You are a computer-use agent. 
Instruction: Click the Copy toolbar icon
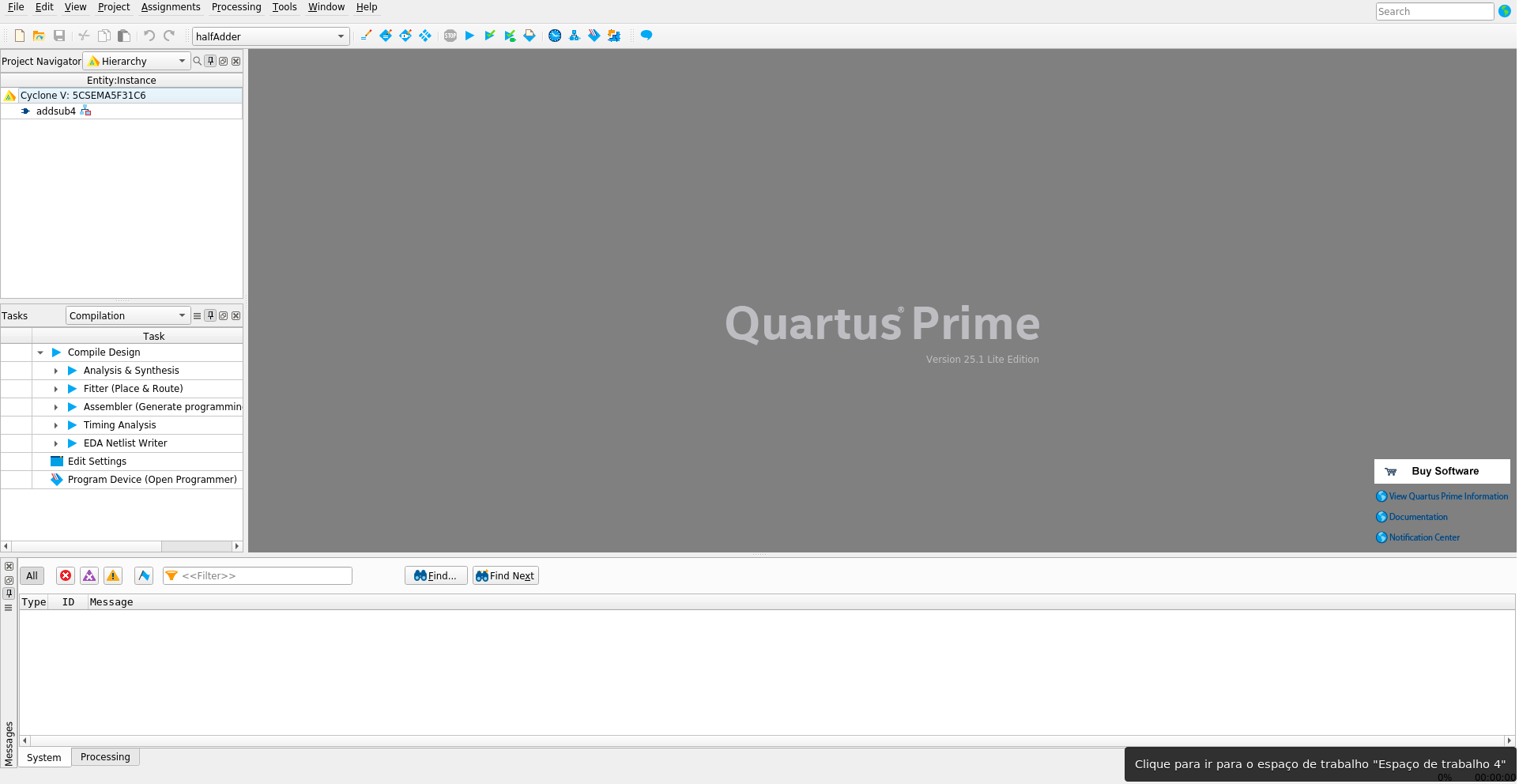104,36
